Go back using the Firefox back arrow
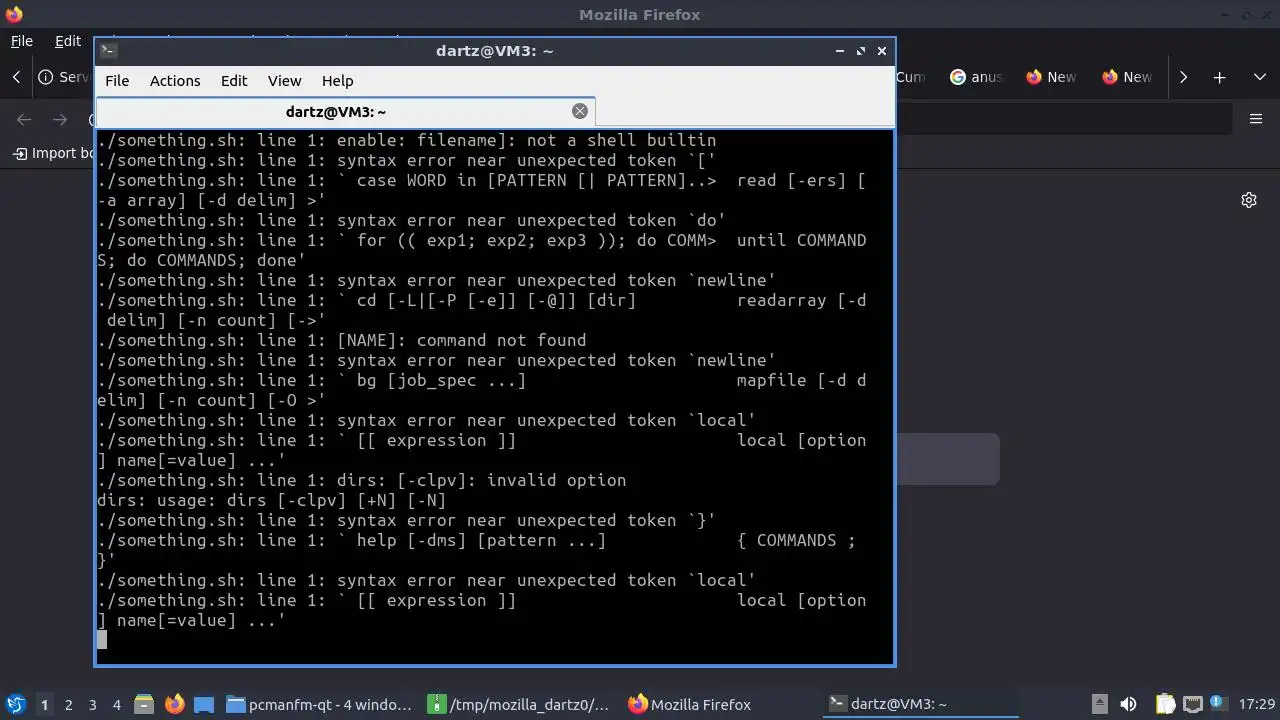Viewport: 1280px width, 720px height. point(24,119)
